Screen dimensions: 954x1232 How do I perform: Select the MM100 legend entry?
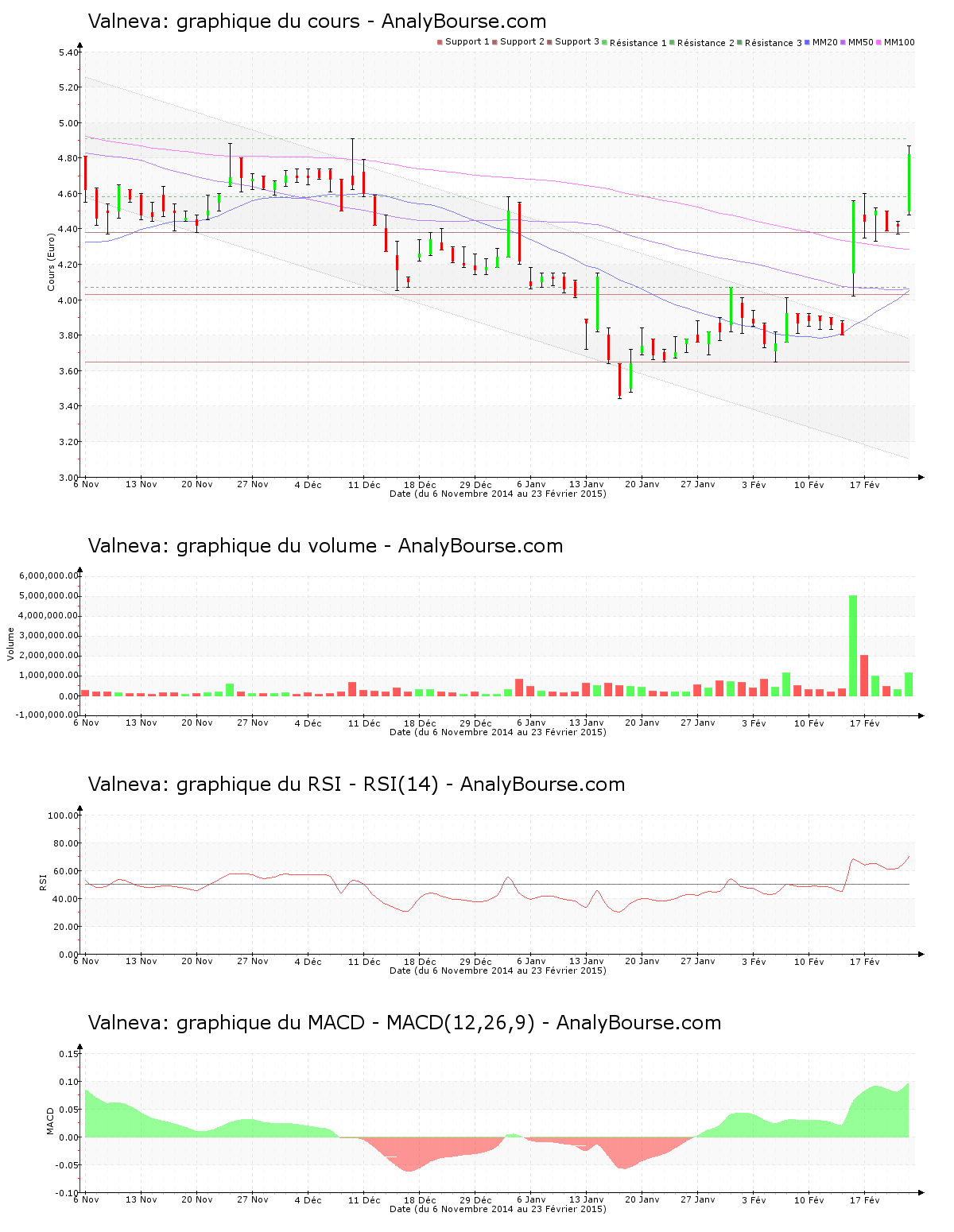pyautogui.click(x=895, y=42)
